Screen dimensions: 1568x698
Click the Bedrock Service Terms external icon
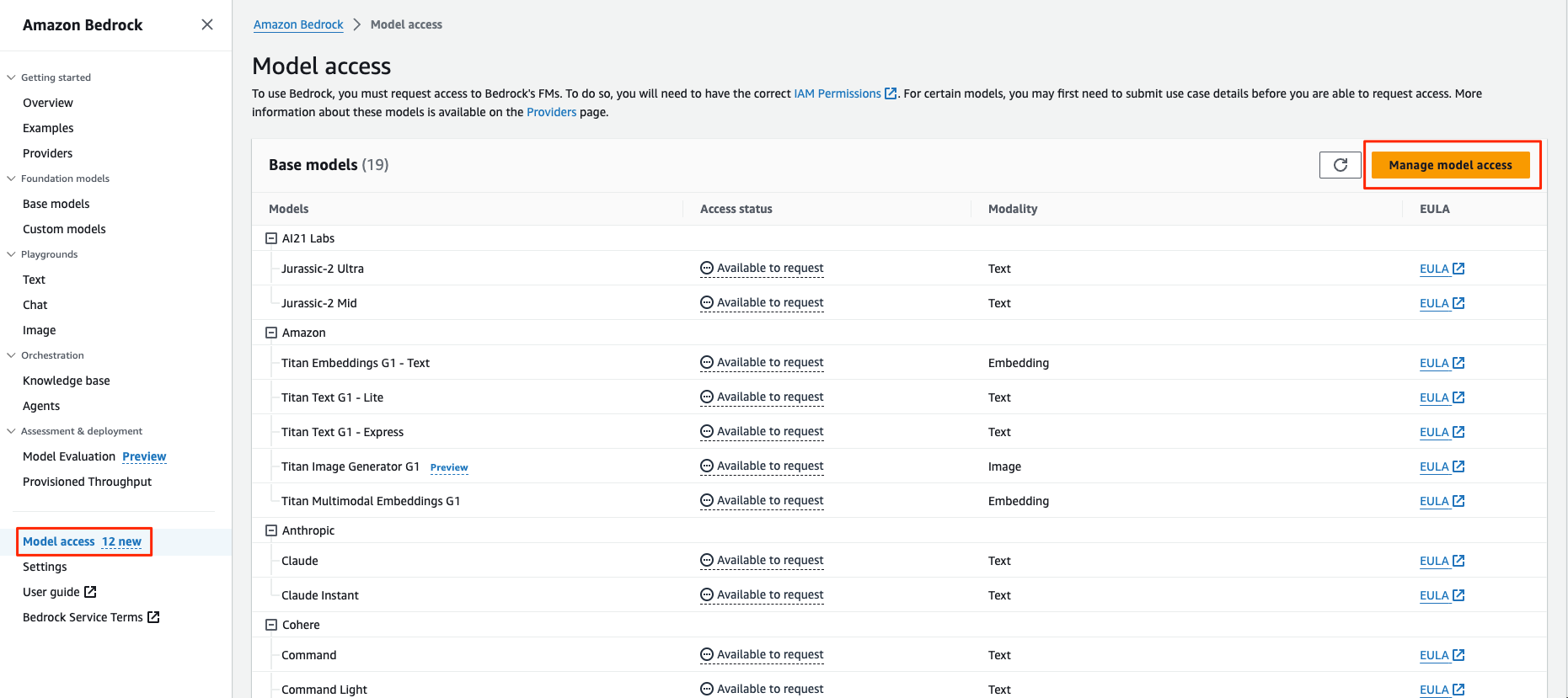[153, 617]
